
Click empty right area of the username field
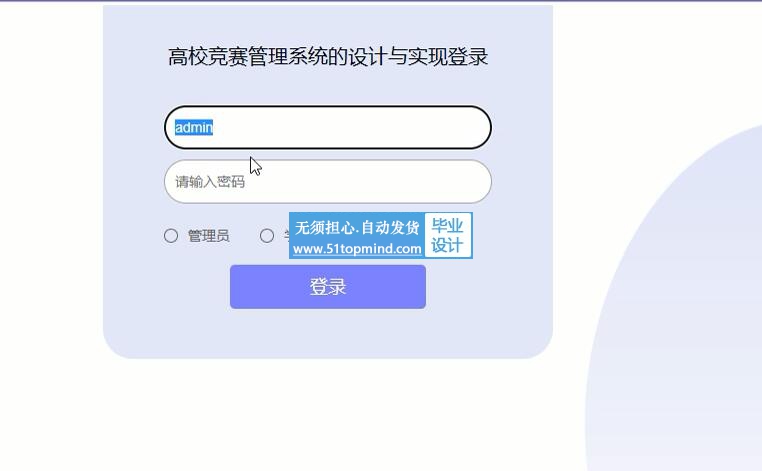tap(389, 127)
